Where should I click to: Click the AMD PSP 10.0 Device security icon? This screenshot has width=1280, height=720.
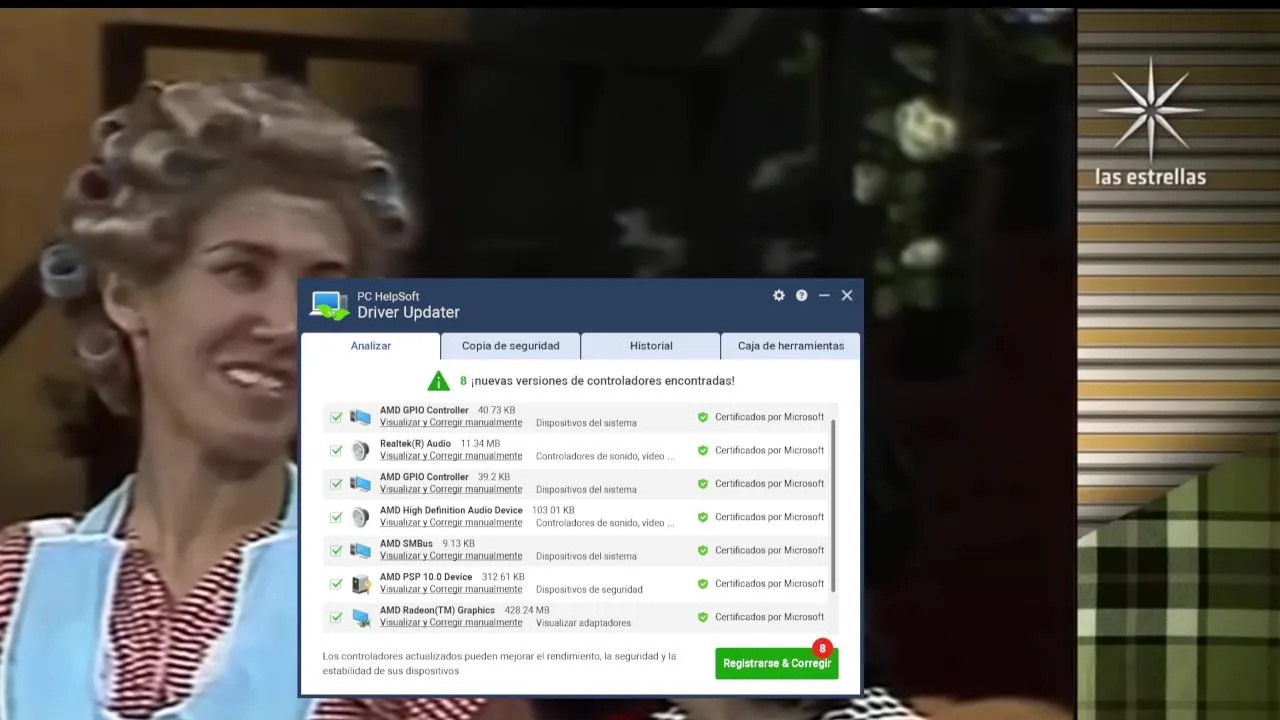[x=360, y=583]
